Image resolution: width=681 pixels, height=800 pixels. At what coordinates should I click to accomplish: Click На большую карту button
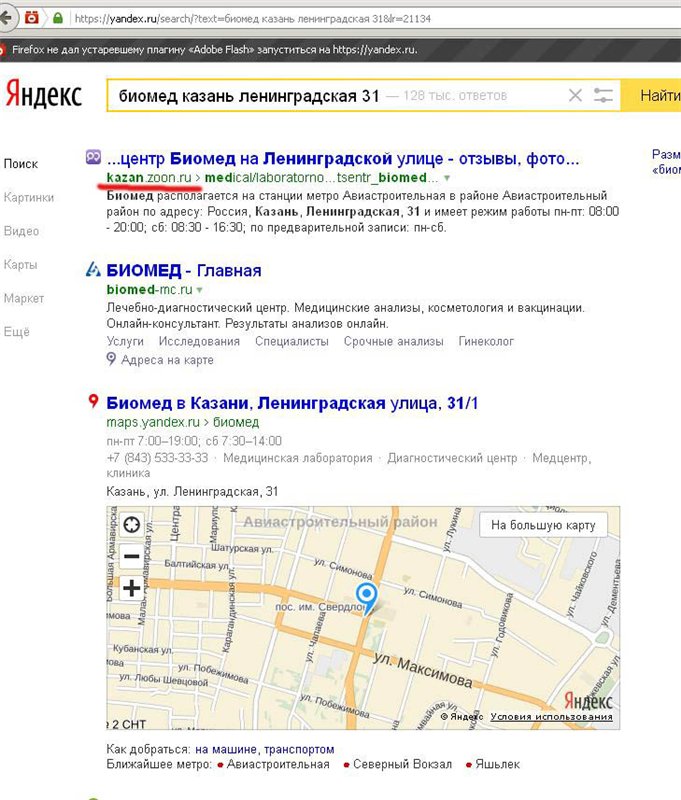point(543,525)
